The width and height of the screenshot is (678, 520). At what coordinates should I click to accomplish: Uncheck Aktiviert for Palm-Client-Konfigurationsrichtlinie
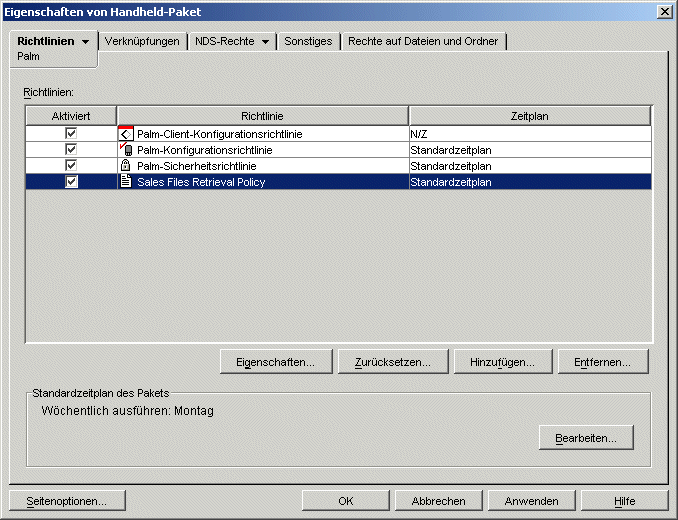(x=71, y=134)
